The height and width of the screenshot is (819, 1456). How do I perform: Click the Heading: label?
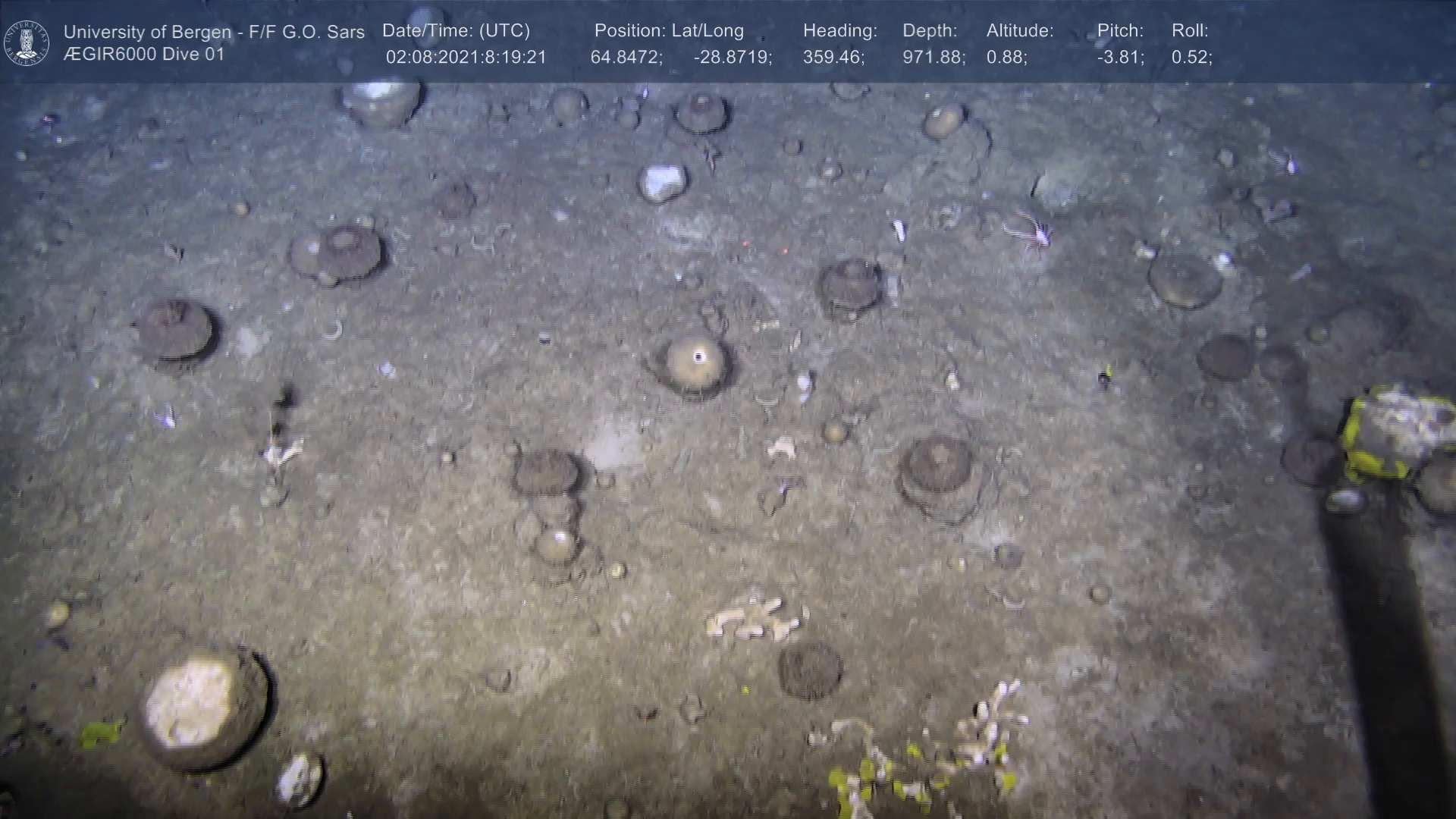[x=839, y=31]
